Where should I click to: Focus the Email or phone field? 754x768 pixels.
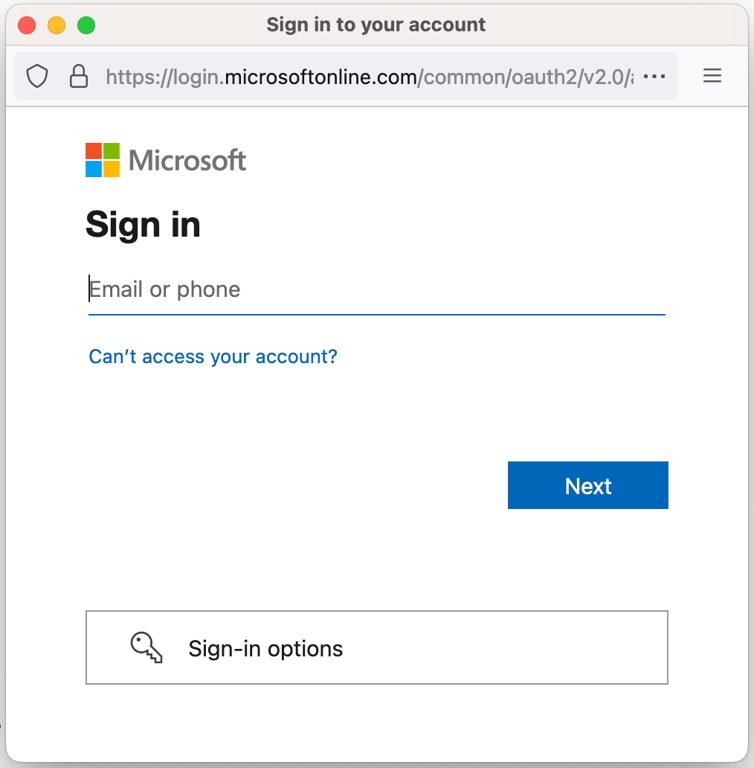376,290
